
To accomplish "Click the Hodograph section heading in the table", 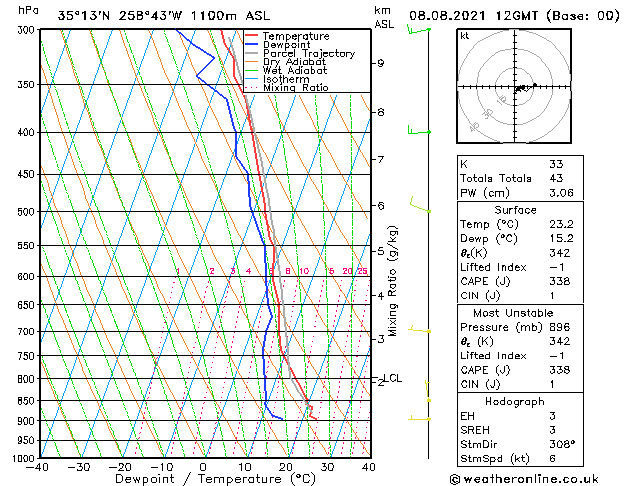I will tap(515, 401).
